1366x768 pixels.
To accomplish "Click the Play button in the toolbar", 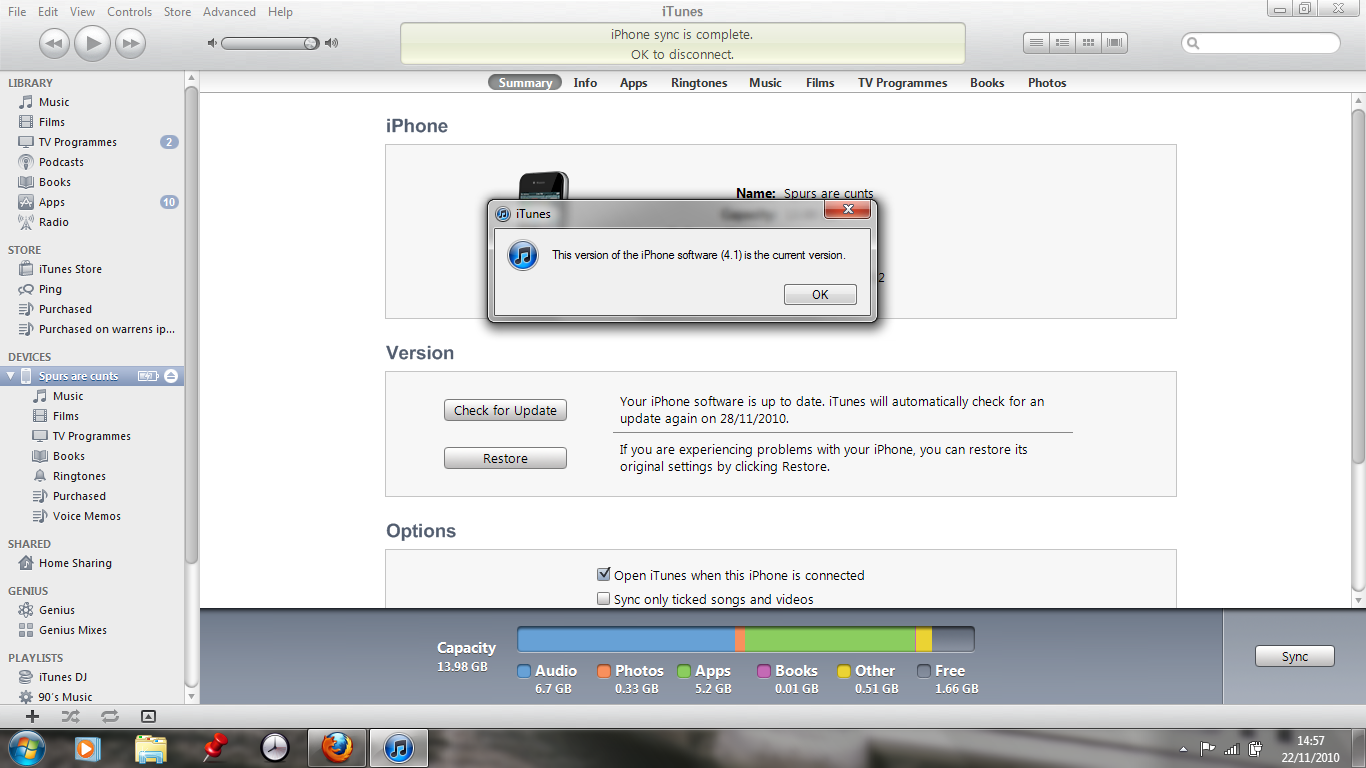I will (x=92, y=43).
